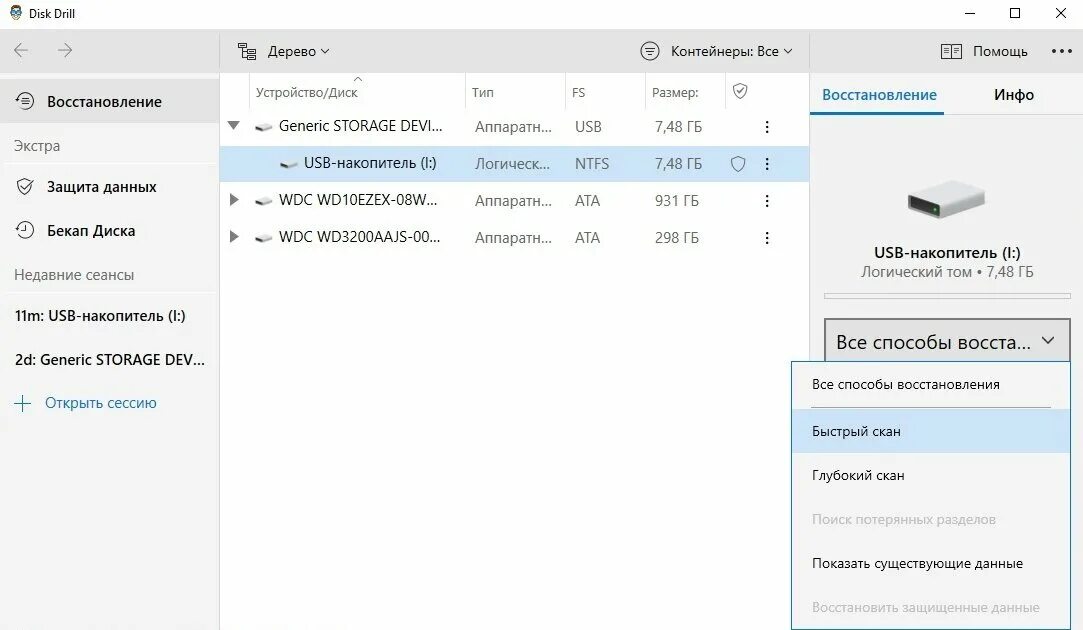Viewport: 1083px width, 630px height.
Task: Sort by Размер column header
Action: coord(675,93)
